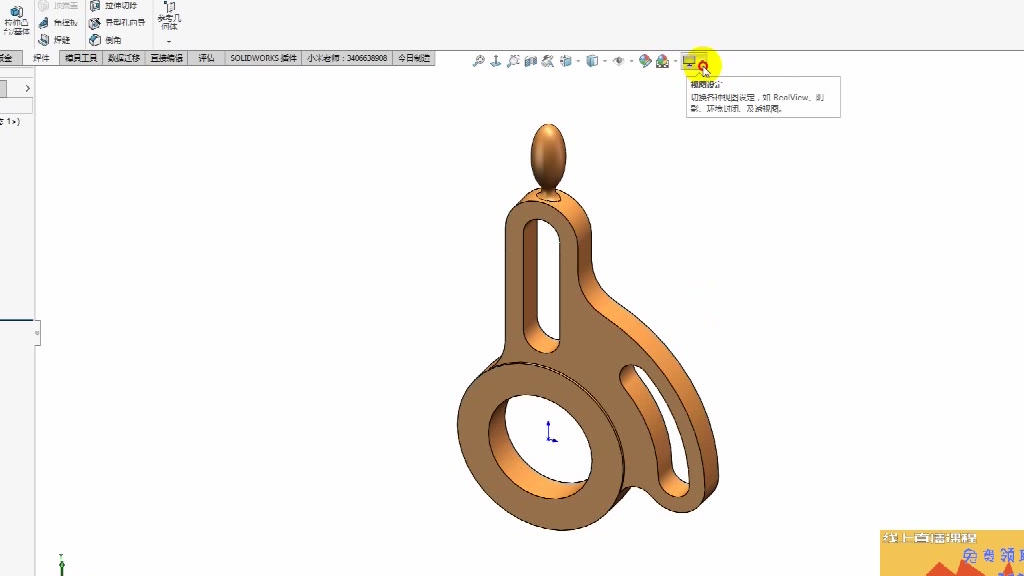Viewport: 1024px width, 576px height.
Task: Open the 参考几何体 reference geometry tool
Action: tap(169, 17)
